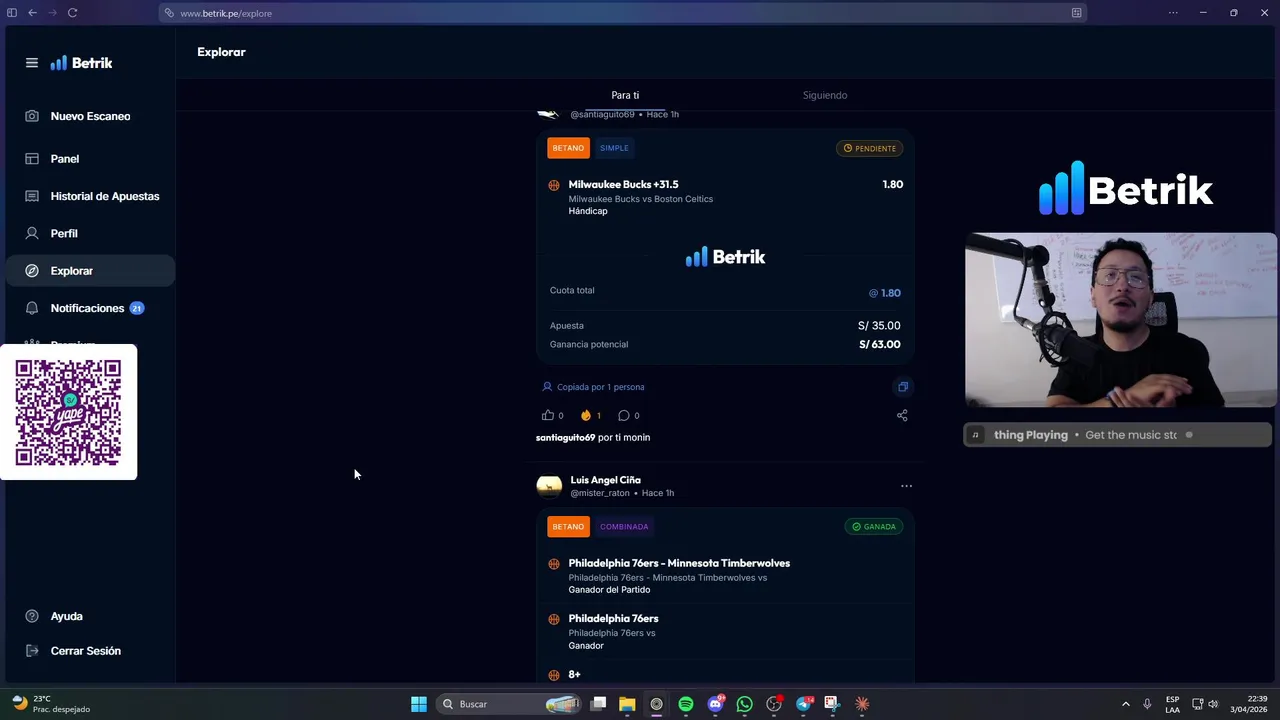Click the notifications badge showing 21
1280x720 pixels.
(x=137, y=308)
